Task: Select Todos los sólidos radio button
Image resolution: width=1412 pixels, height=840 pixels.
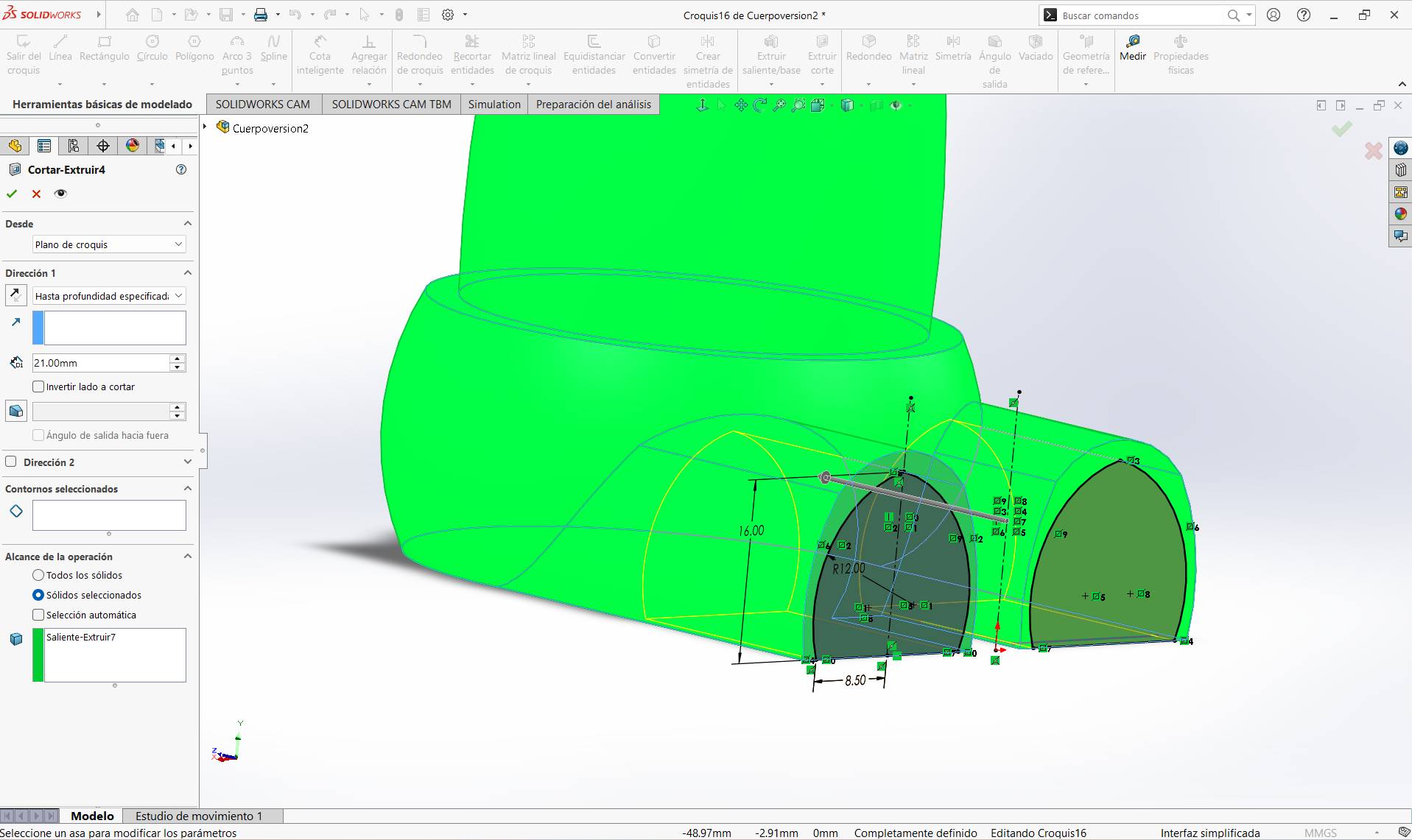Action: (x=38, y=575)
